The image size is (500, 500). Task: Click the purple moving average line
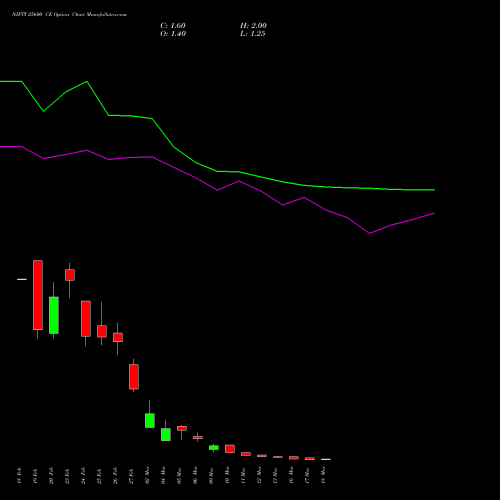click(217, 190)
